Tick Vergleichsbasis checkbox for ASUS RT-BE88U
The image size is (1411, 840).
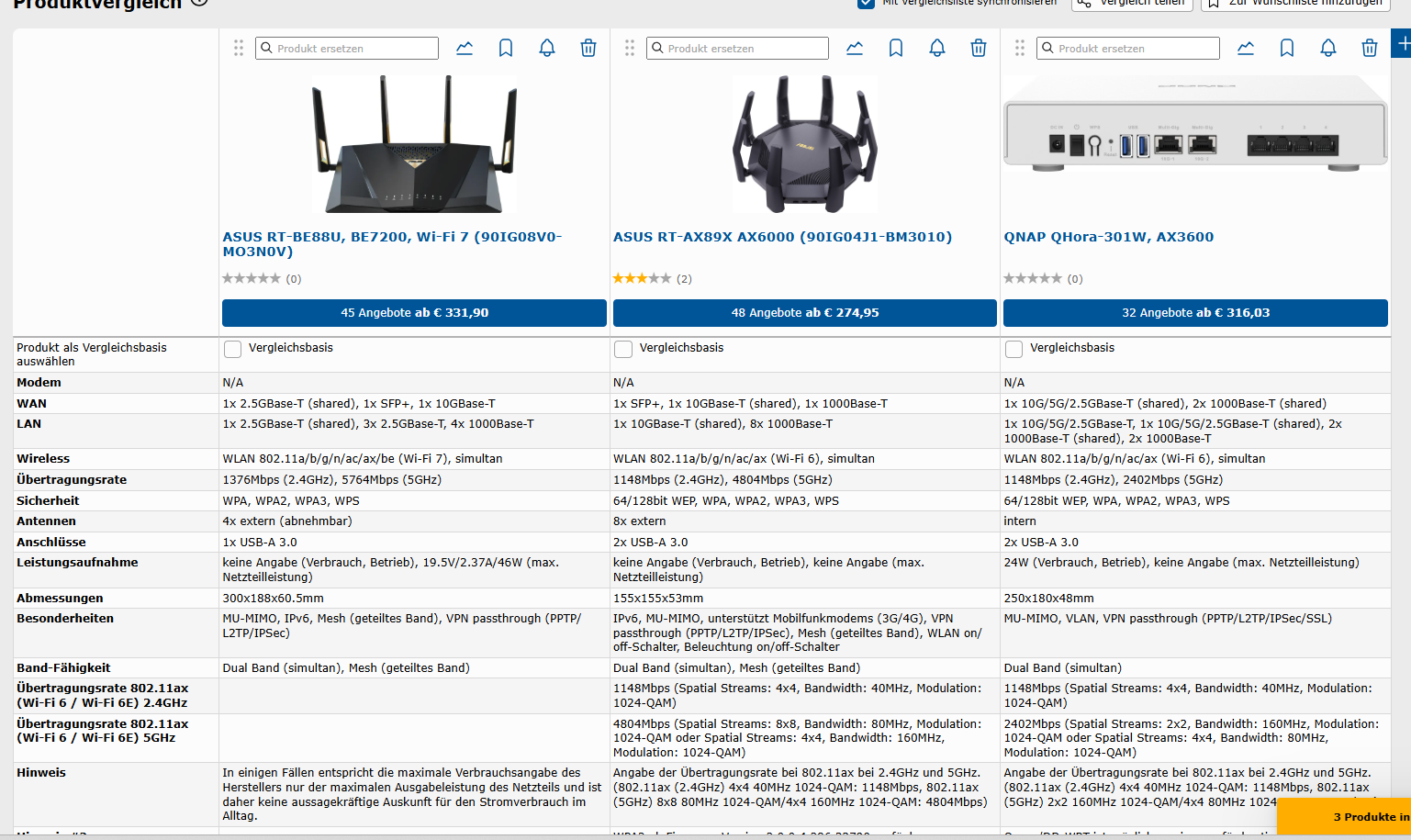pos(233,349)
